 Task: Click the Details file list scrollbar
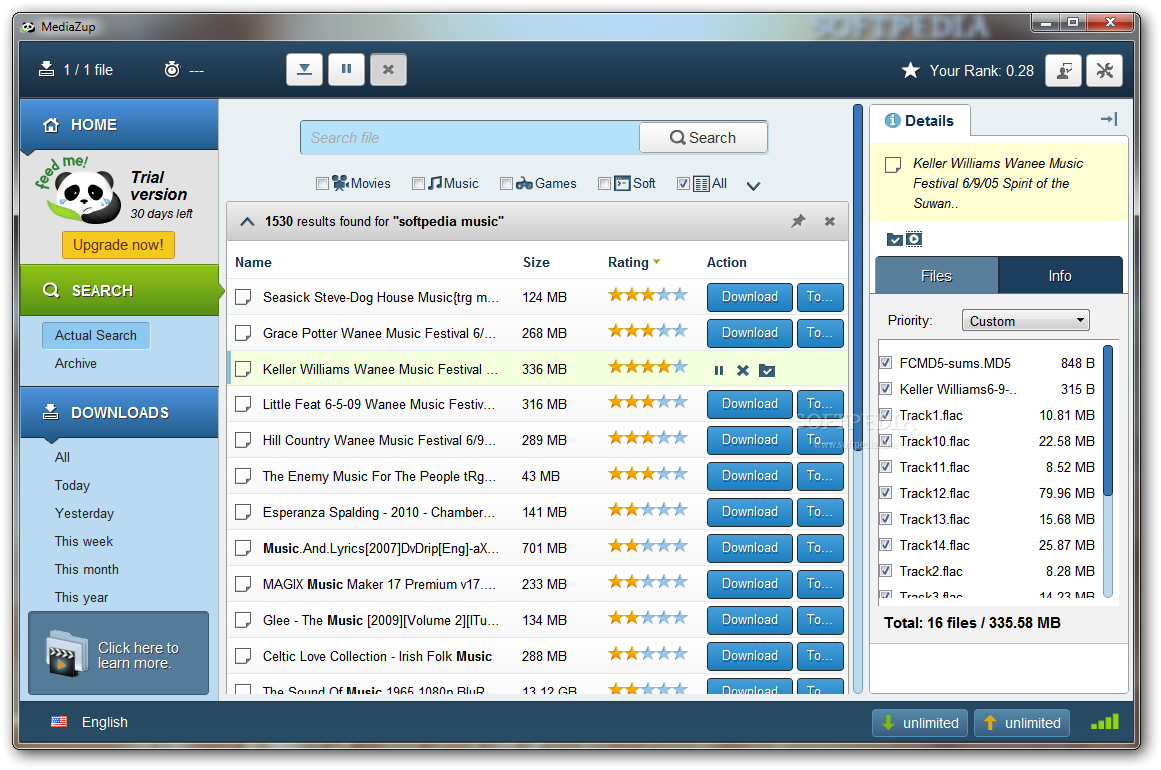[1108, 422]
